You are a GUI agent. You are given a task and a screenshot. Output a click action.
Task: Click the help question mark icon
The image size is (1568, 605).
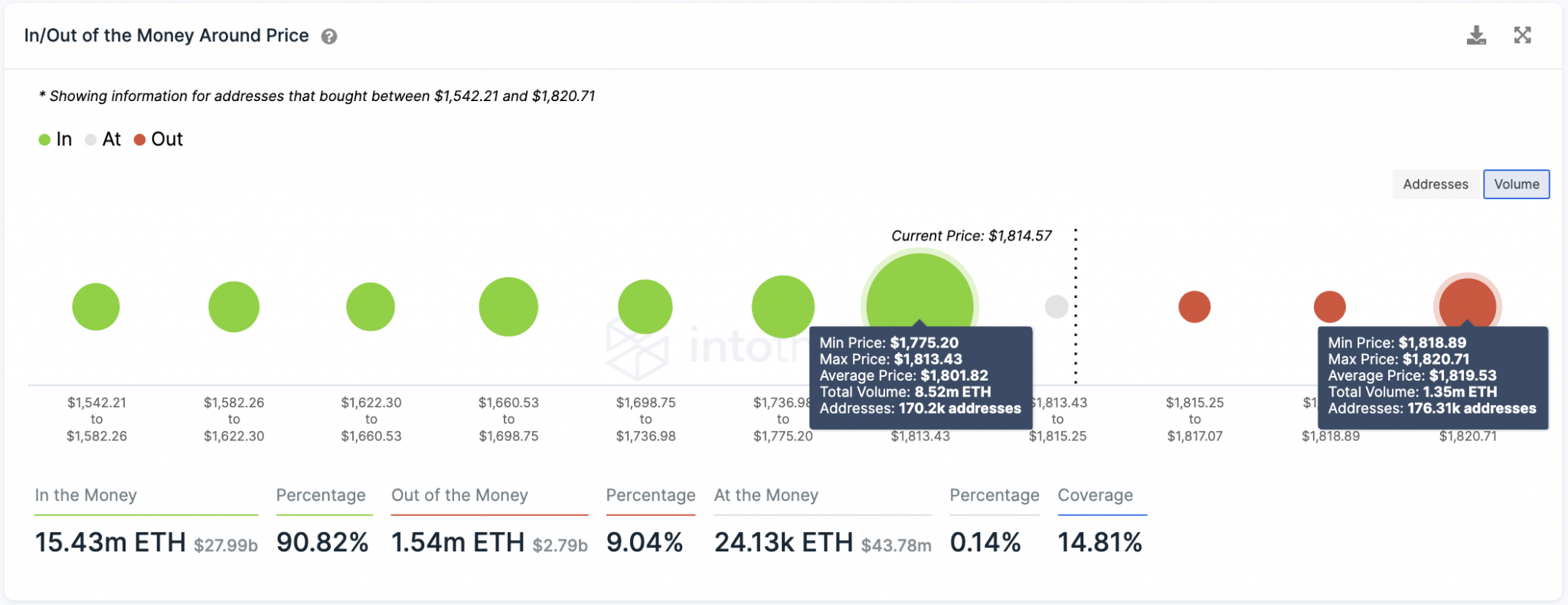coord(329,37)
